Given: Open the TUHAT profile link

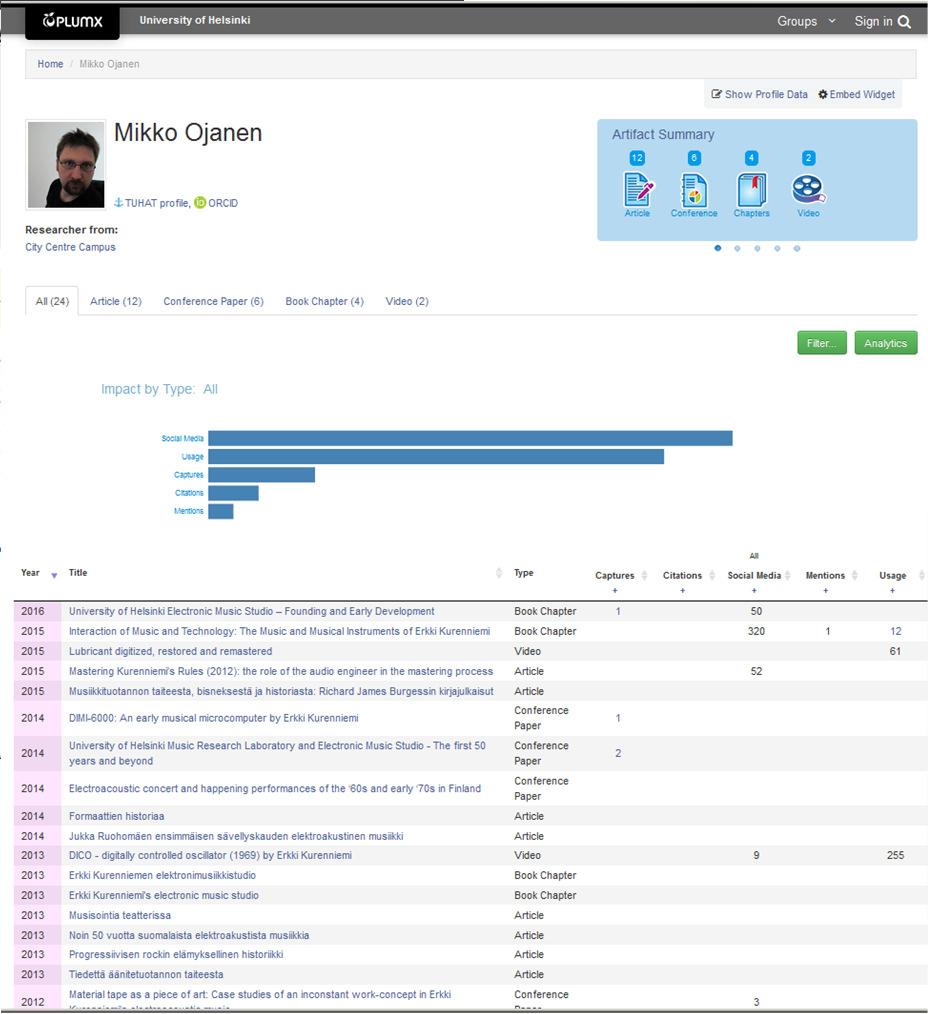Looking at the screenshot, I should pos(156,203).
